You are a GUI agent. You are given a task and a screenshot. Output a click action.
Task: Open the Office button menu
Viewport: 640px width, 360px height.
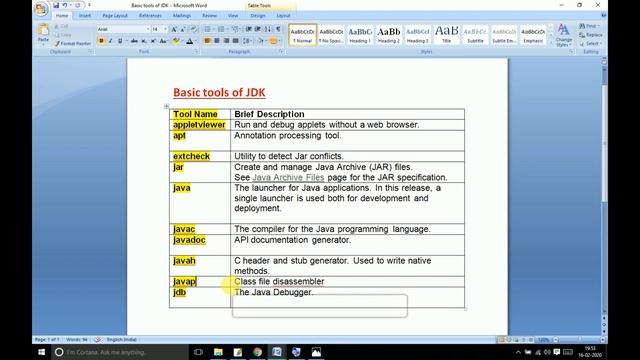(x=41, y=9)
